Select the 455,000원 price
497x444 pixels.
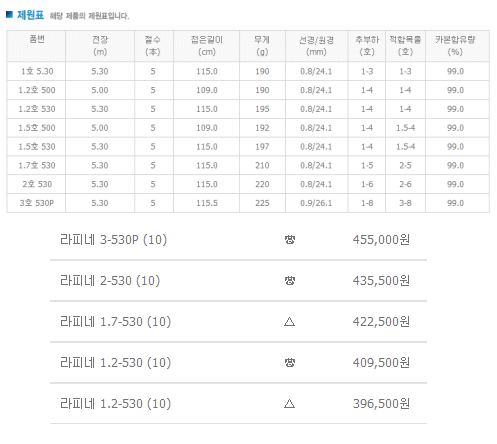point(381,240)
